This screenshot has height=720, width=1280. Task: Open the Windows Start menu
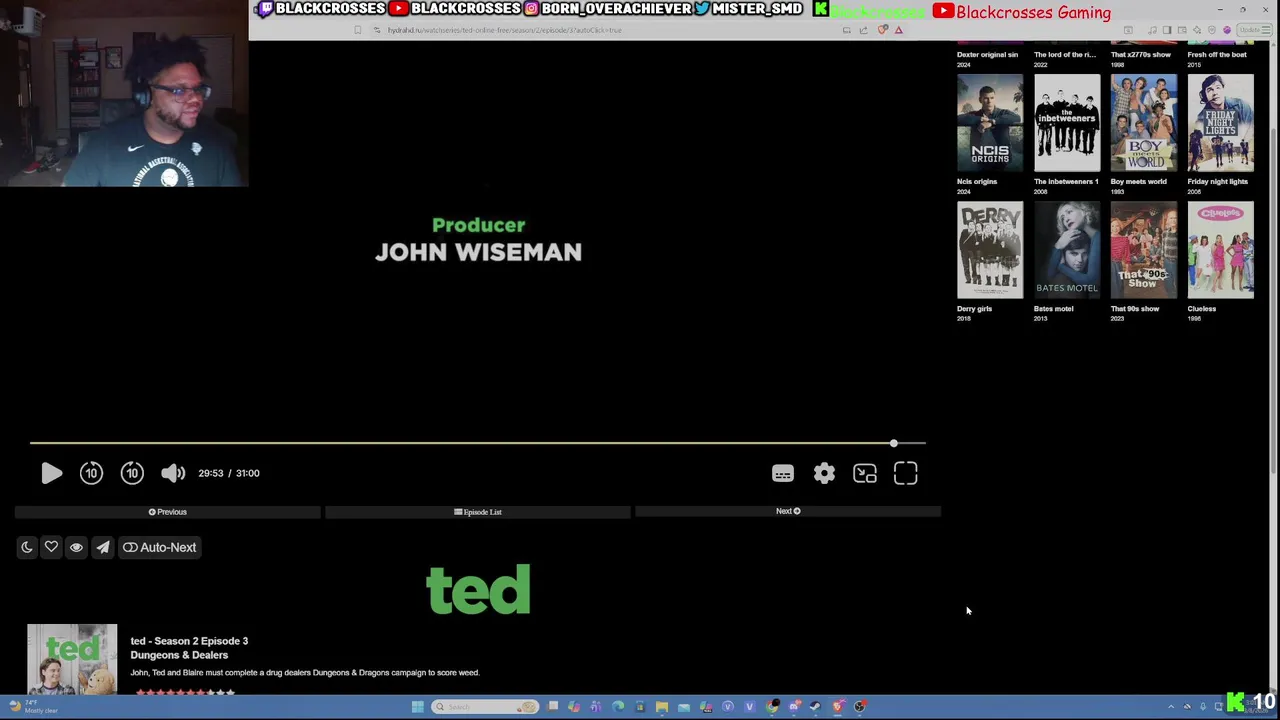pyautogui.click(x=417, y=707)
